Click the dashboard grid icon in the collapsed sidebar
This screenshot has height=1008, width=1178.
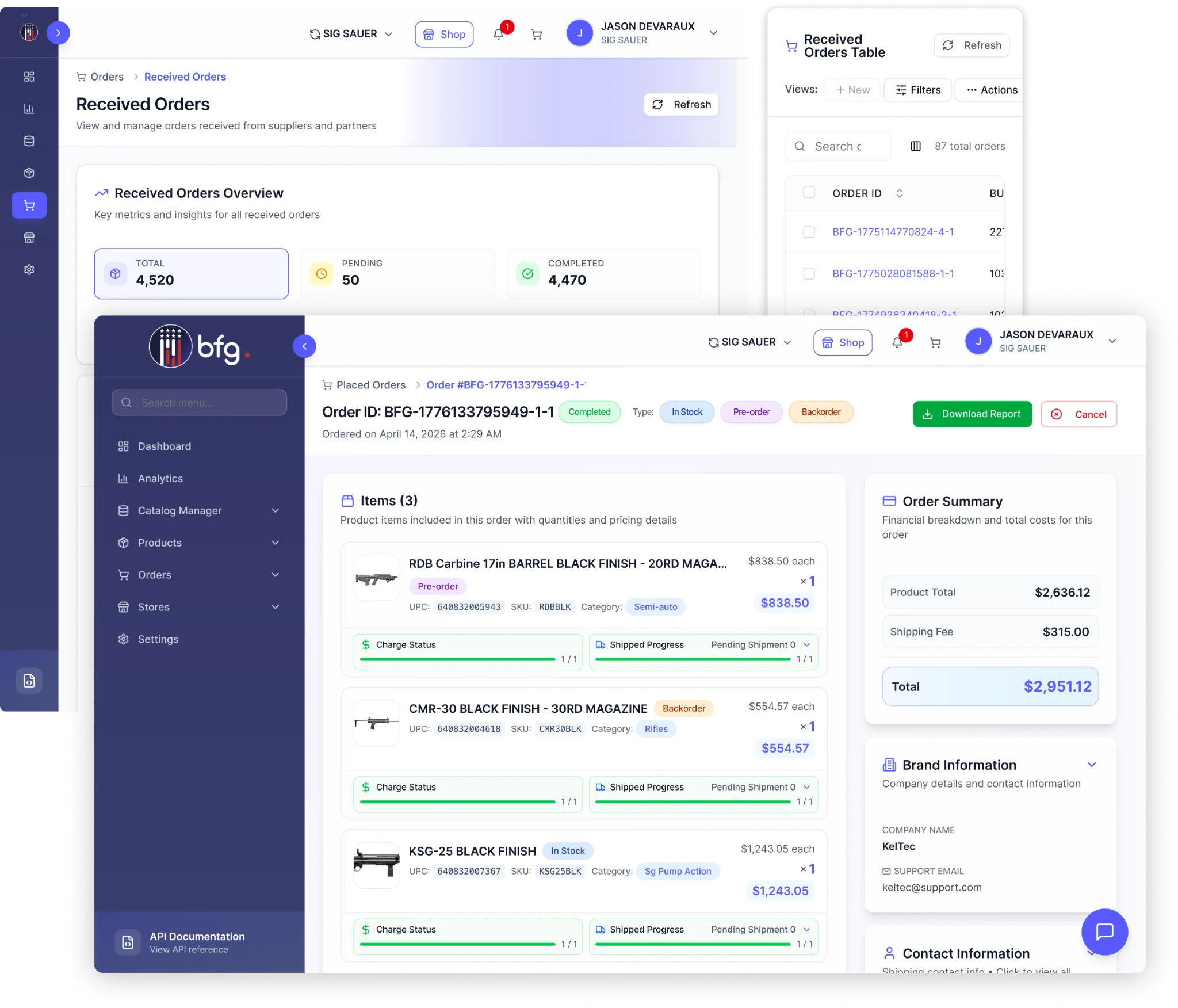[29, 77]
